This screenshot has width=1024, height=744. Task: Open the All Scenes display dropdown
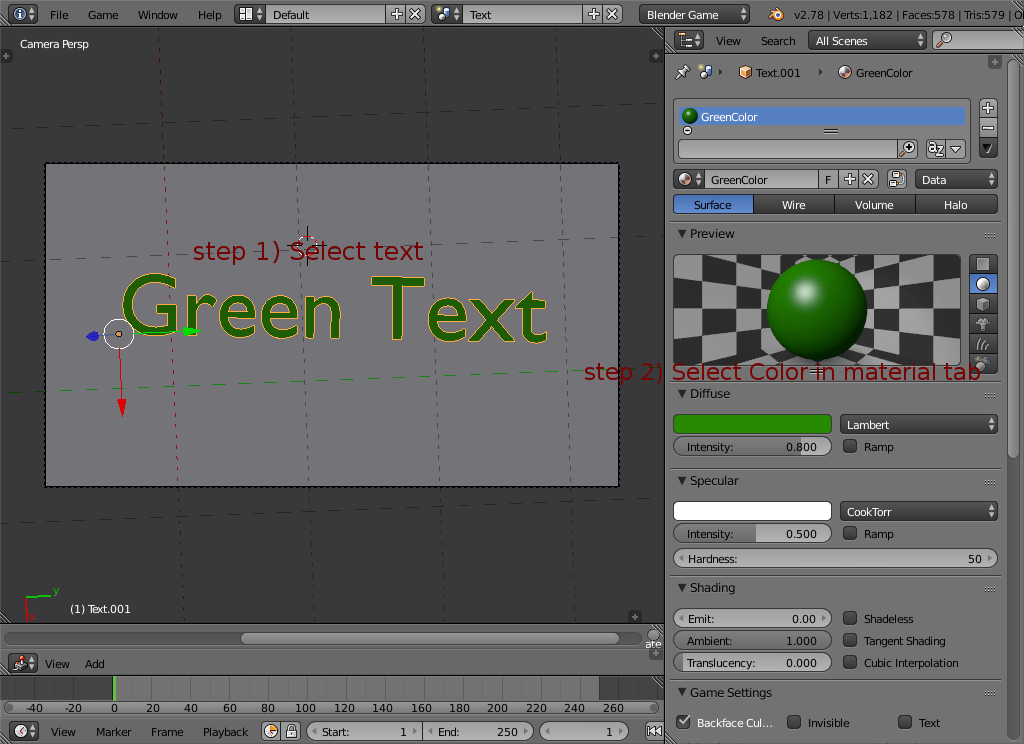point(867,40)
